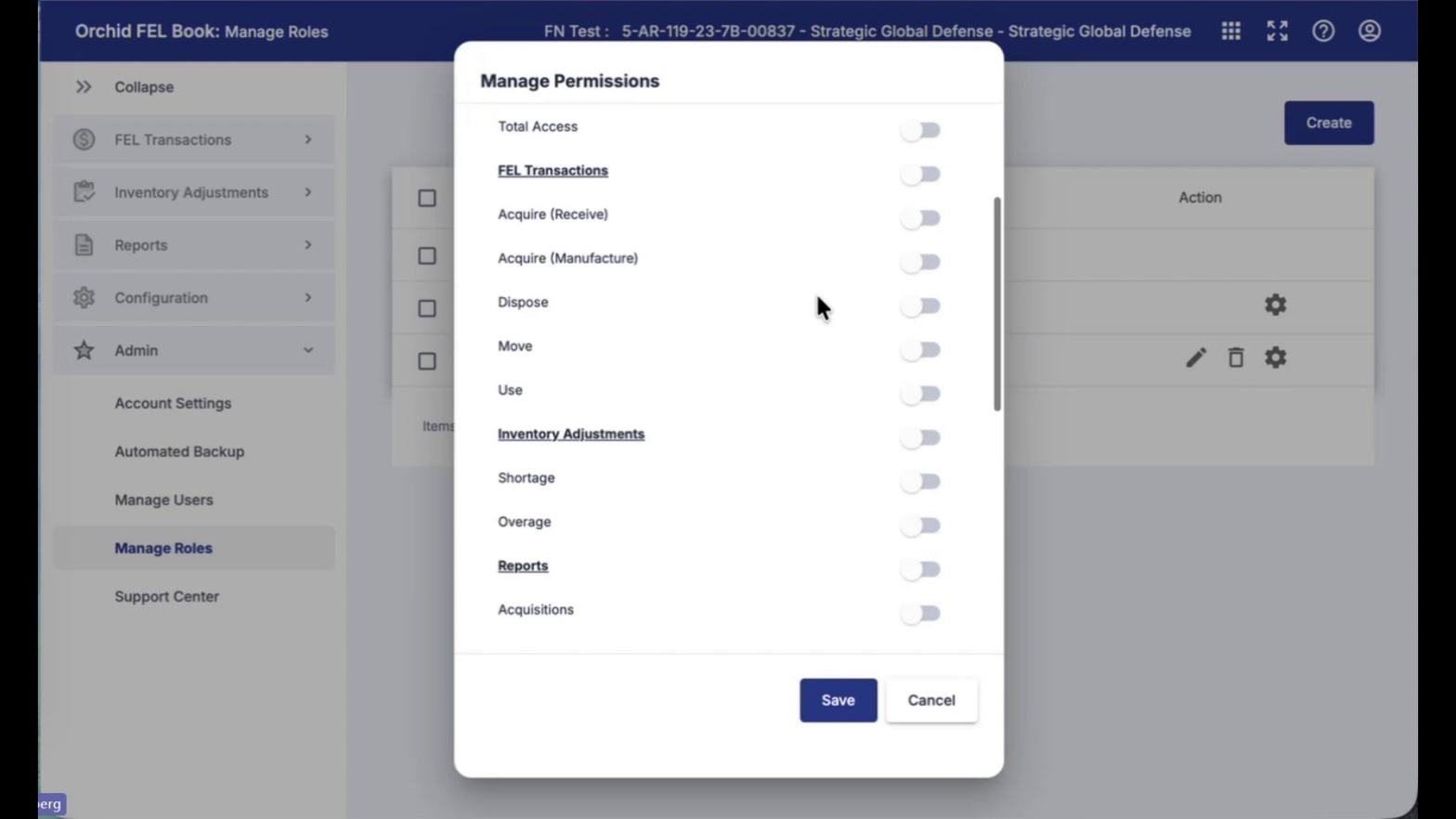The width and height of the screenshot is (1456, 819).
Task: Click the Inventory Adjustments clipboard icon
Action: [x=84, y=191]
